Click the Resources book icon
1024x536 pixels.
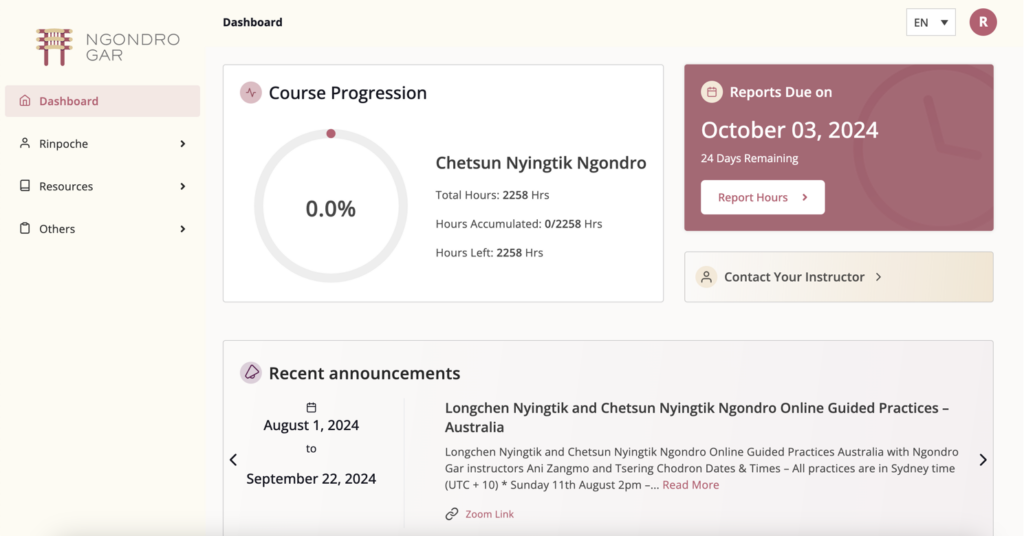pos(25,186)
